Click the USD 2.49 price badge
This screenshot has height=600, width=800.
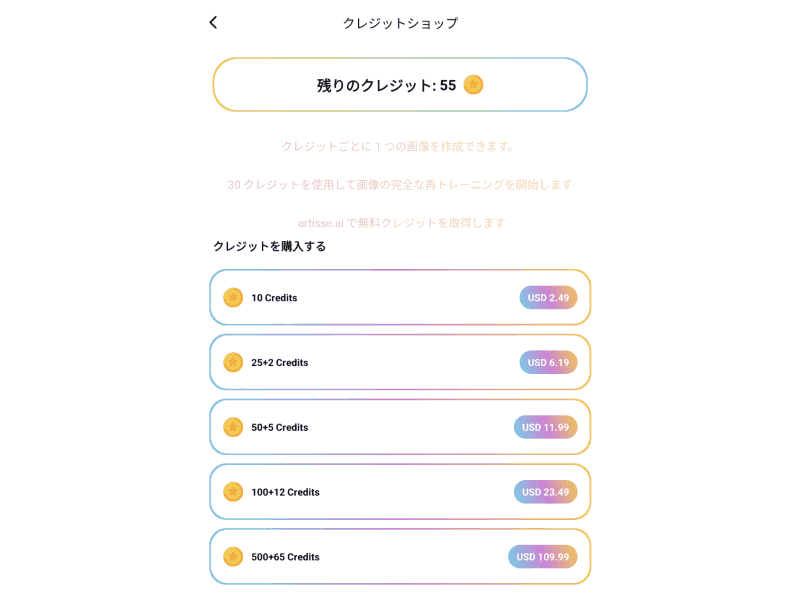pos(547,297)
